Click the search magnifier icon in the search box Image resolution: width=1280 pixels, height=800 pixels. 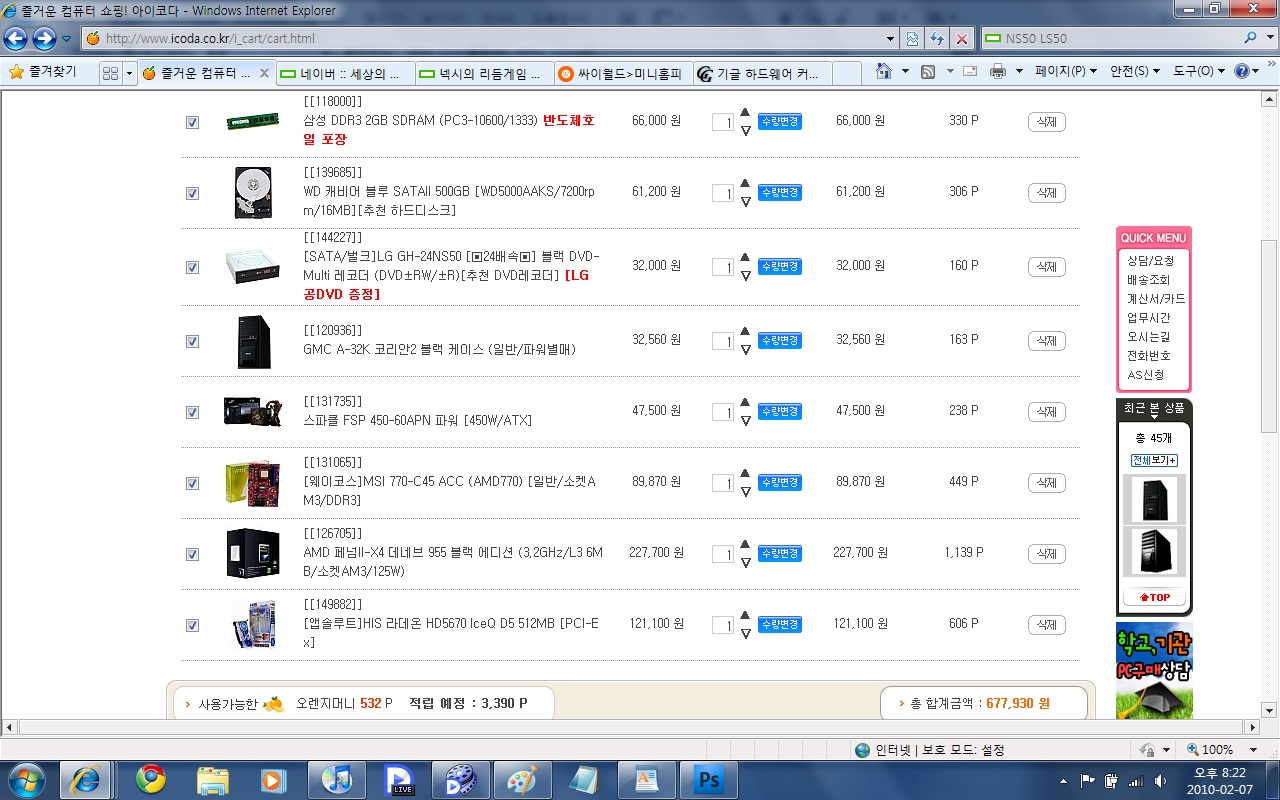pyautogui.click(x=1251, y=38)
